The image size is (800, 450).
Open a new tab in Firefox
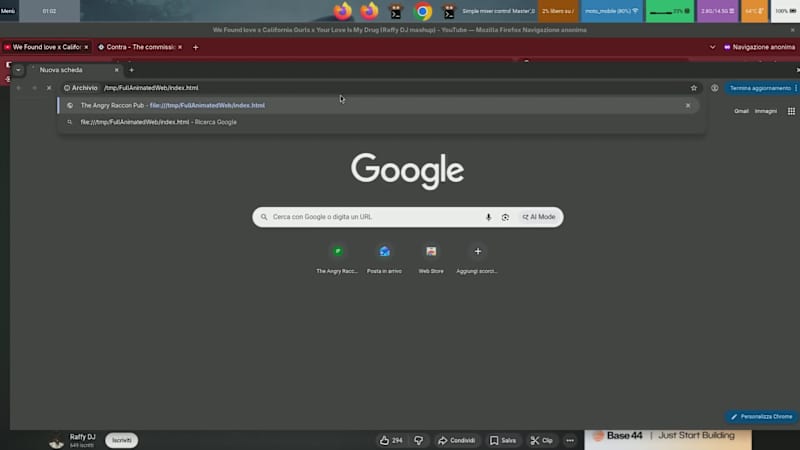coord(195,47)
